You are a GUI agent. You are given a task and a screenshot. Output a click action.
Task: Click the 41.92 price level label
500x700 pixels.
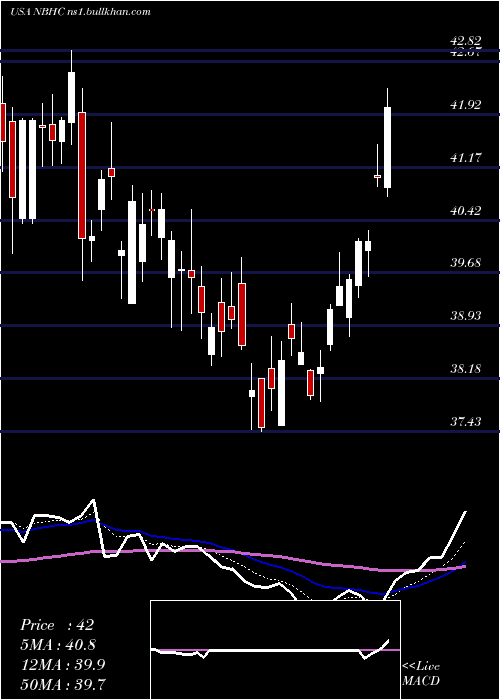pyautogui.click(x=466, y=105)
